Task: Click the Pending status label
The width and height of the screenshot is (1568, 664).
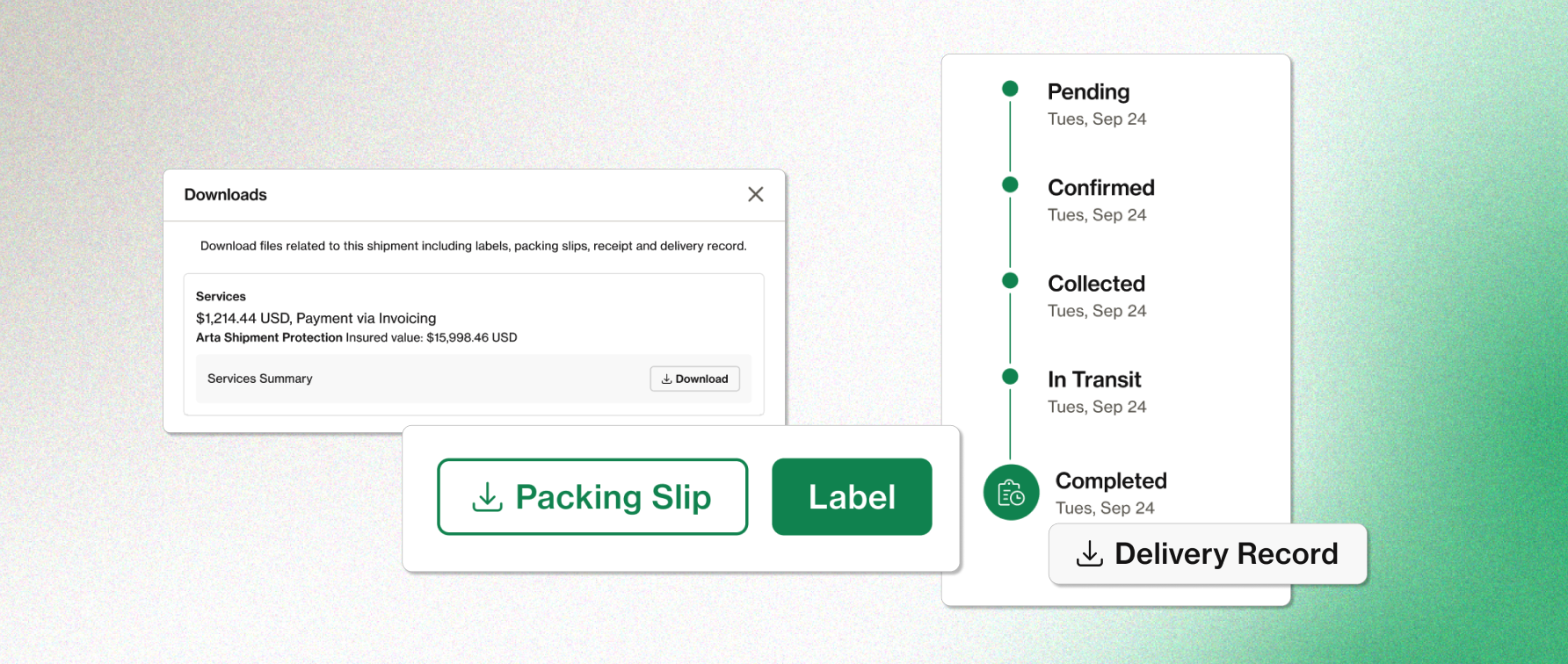Action: [x=1088, y=92]
